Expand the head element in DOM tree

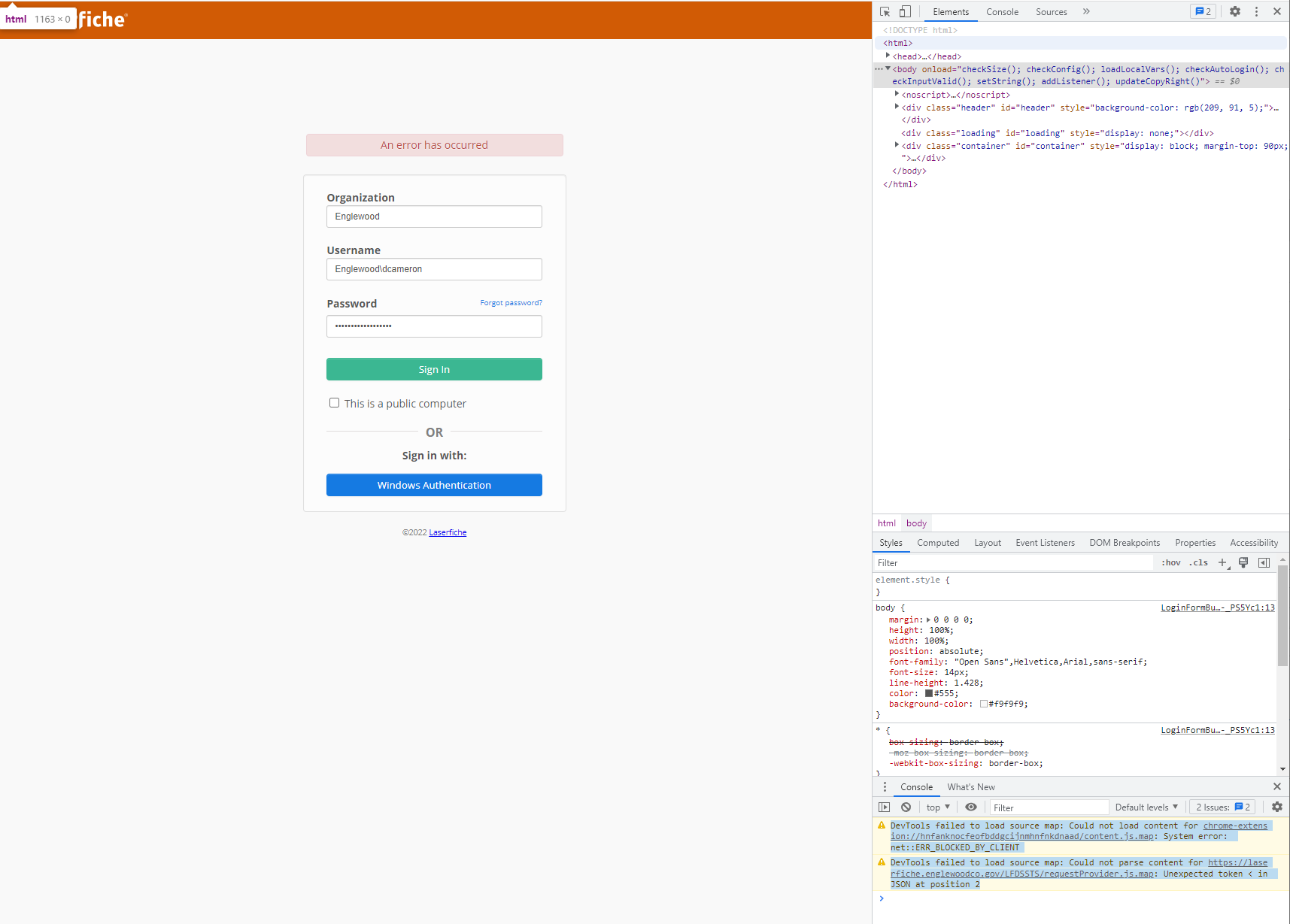[x=888, y=56]
